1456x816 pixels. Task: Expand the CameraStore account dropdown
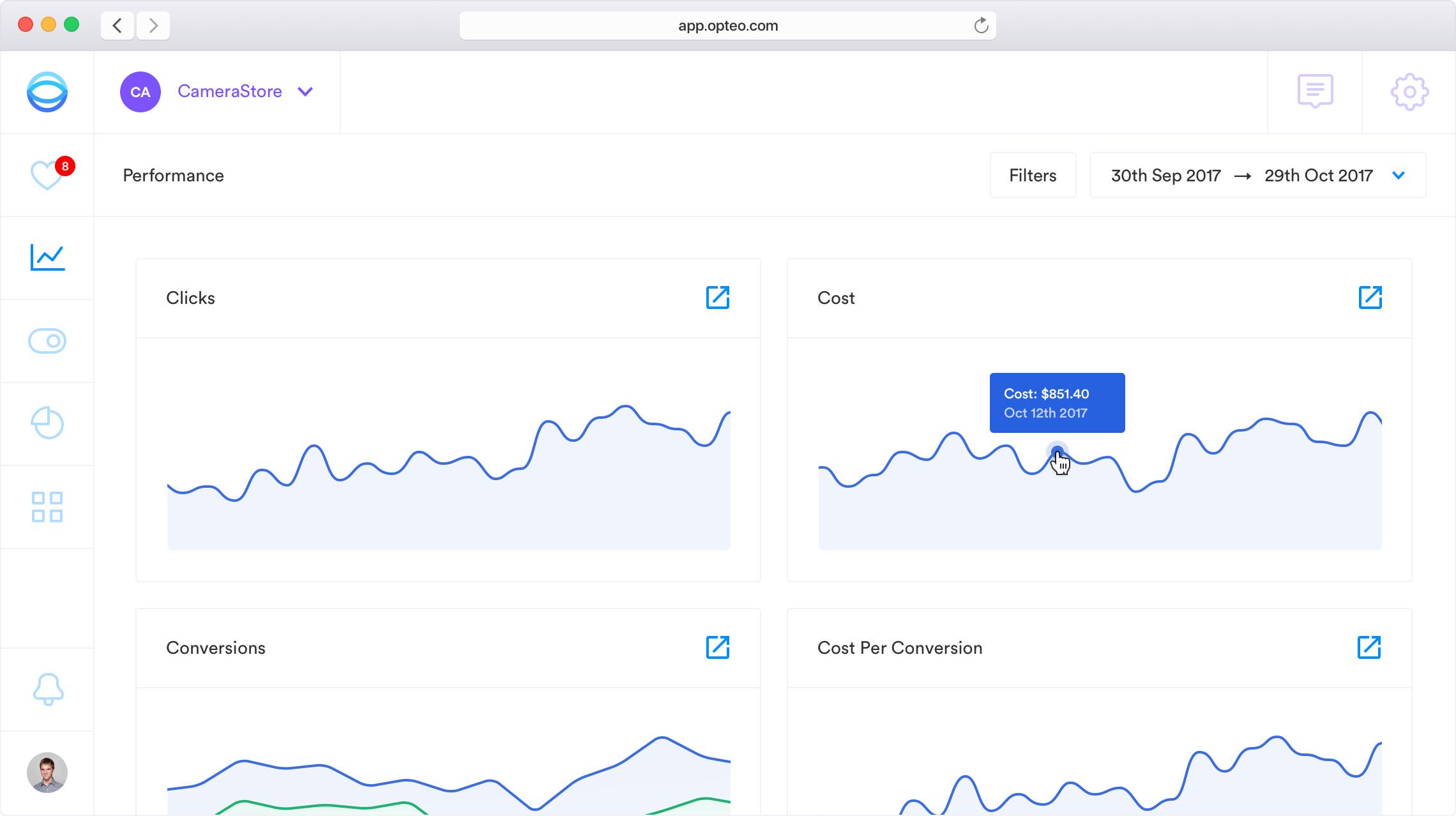305,92
